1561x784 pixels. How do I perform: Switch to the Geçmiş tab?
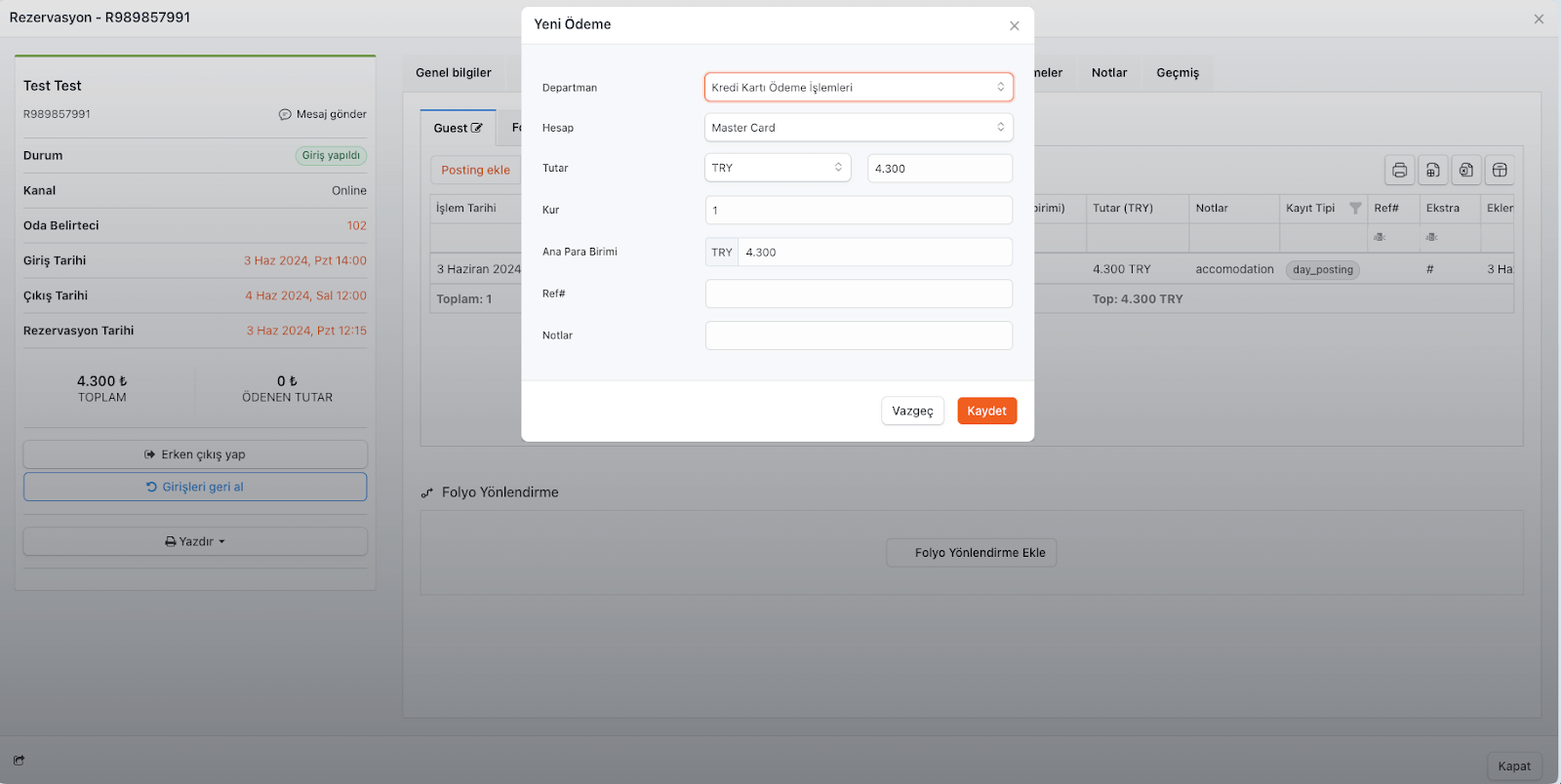pos(1178,73)
